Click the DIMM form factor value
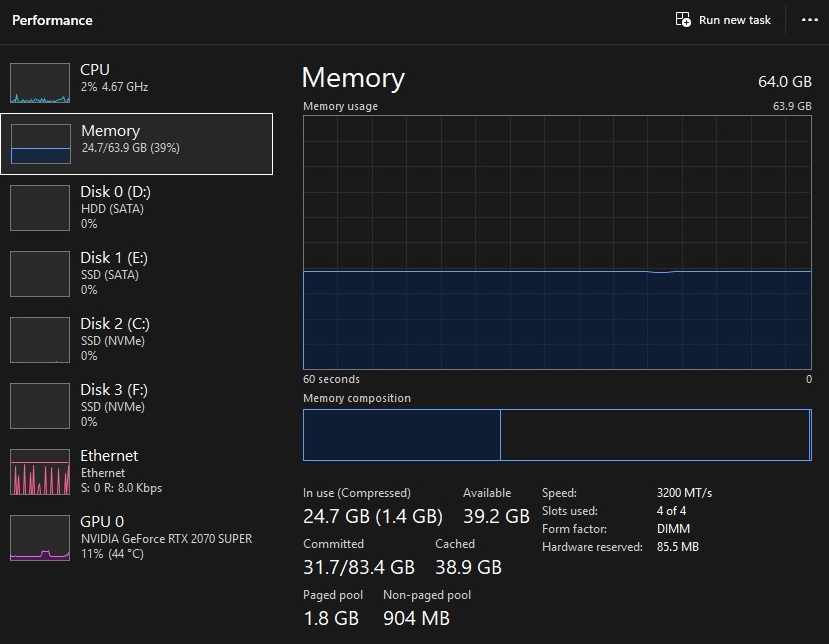 [x=673, y=529]
